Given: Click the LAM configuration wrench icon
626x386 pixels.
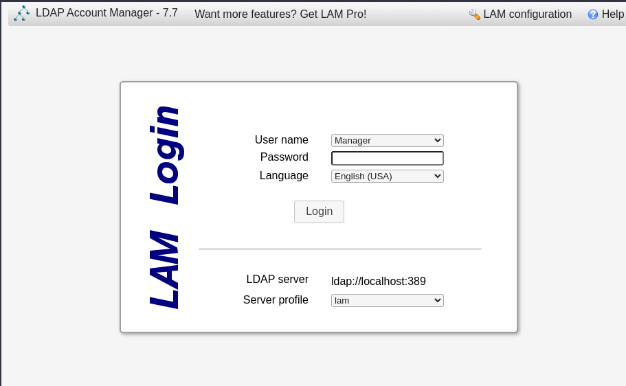Looking at the screenshot, I should [x=474, y=14].
